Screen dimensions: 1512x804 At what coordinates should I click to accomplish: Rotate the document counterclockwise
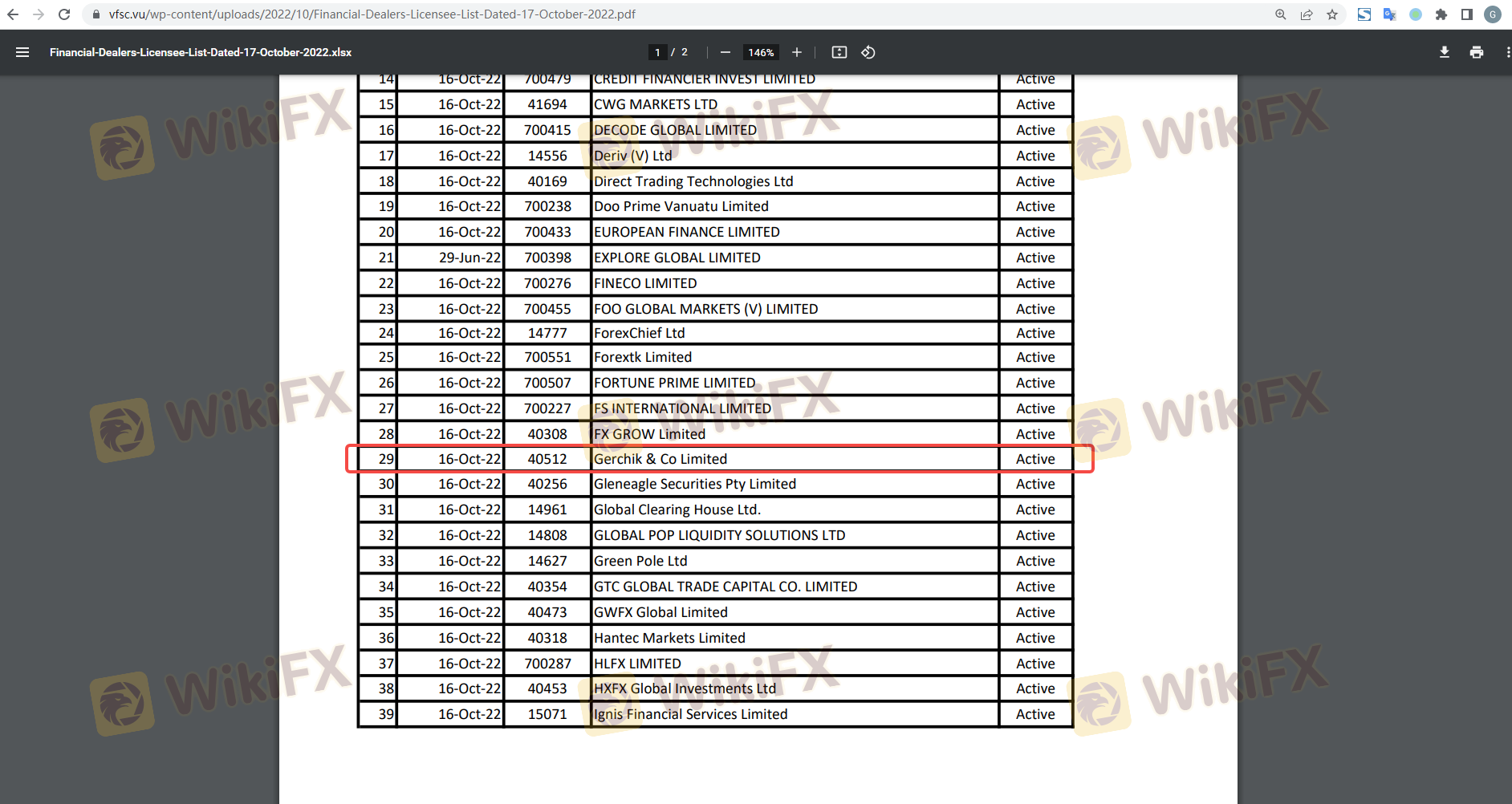point(868,52)
